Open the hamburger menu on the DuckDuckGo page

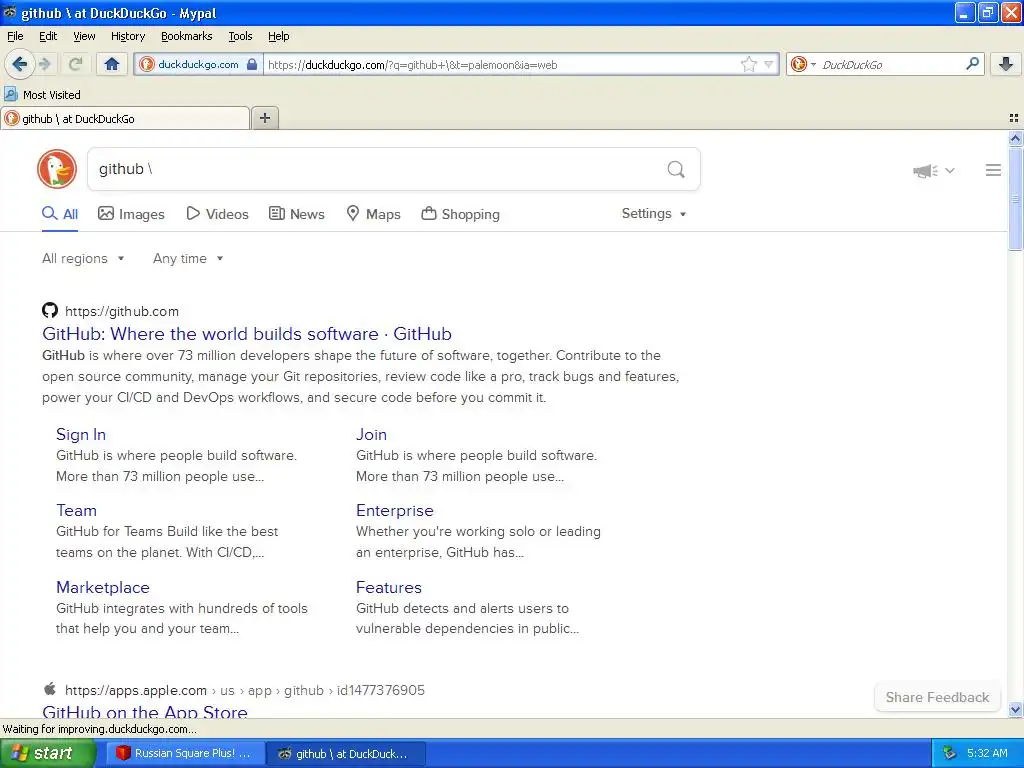tap(993, 170)
